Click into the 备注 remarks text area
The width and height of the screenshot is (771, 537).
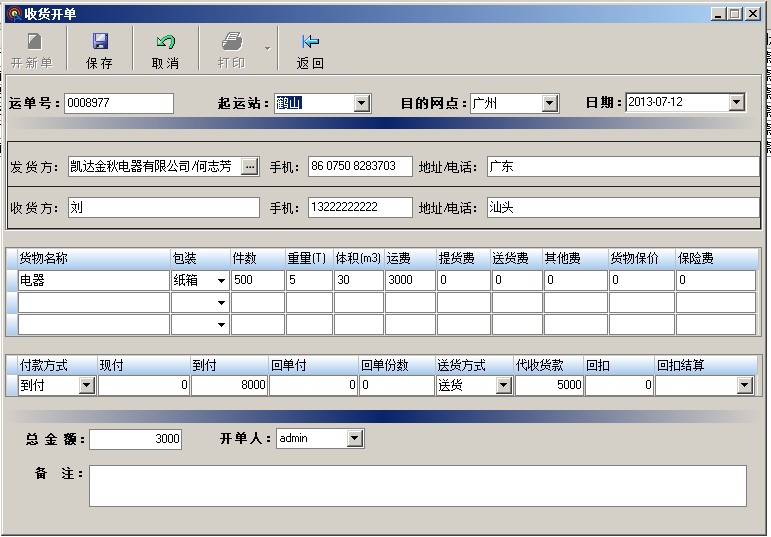tap(417, 485)
